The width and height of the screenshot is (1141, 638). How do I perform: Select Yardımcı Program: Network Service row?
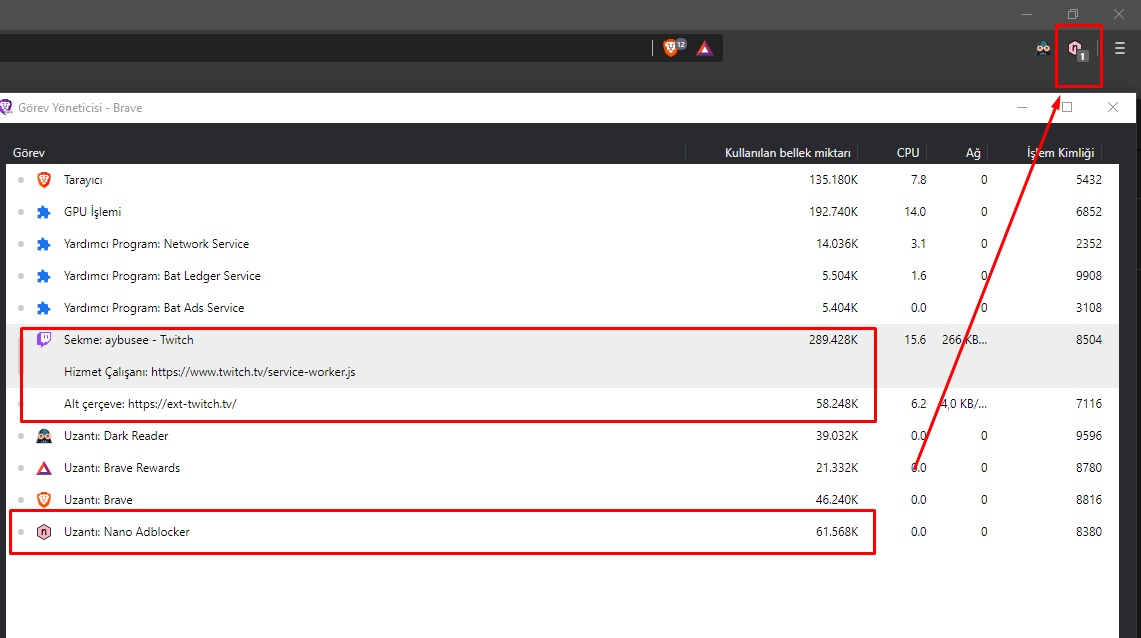click(562, 244)
